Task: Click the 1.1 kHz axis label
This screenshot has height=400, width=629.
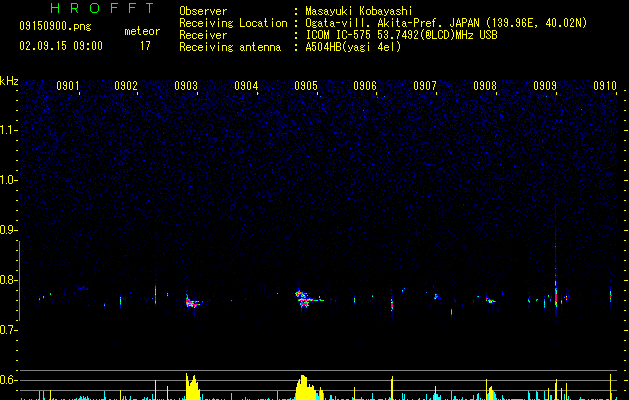Action: click(x=9, y=130)
